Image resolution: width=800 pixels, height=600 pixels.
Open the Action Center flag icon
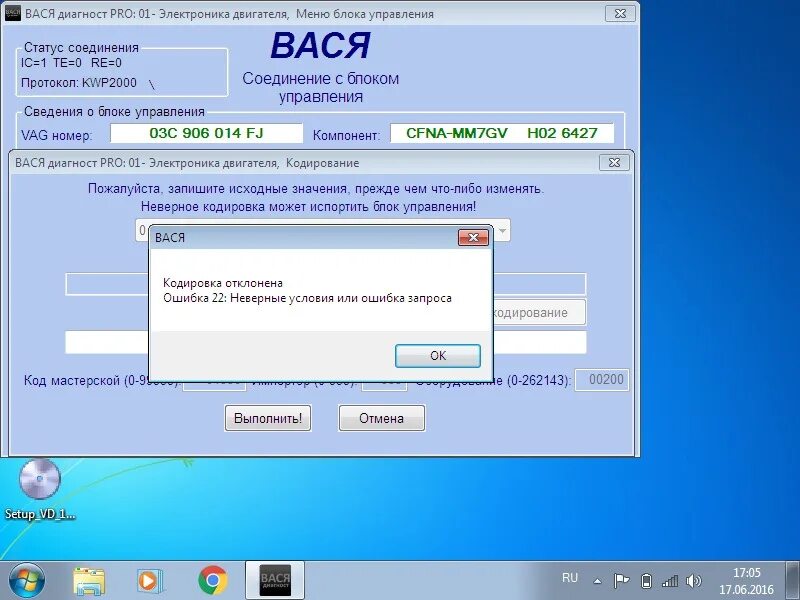coord(621,581)
